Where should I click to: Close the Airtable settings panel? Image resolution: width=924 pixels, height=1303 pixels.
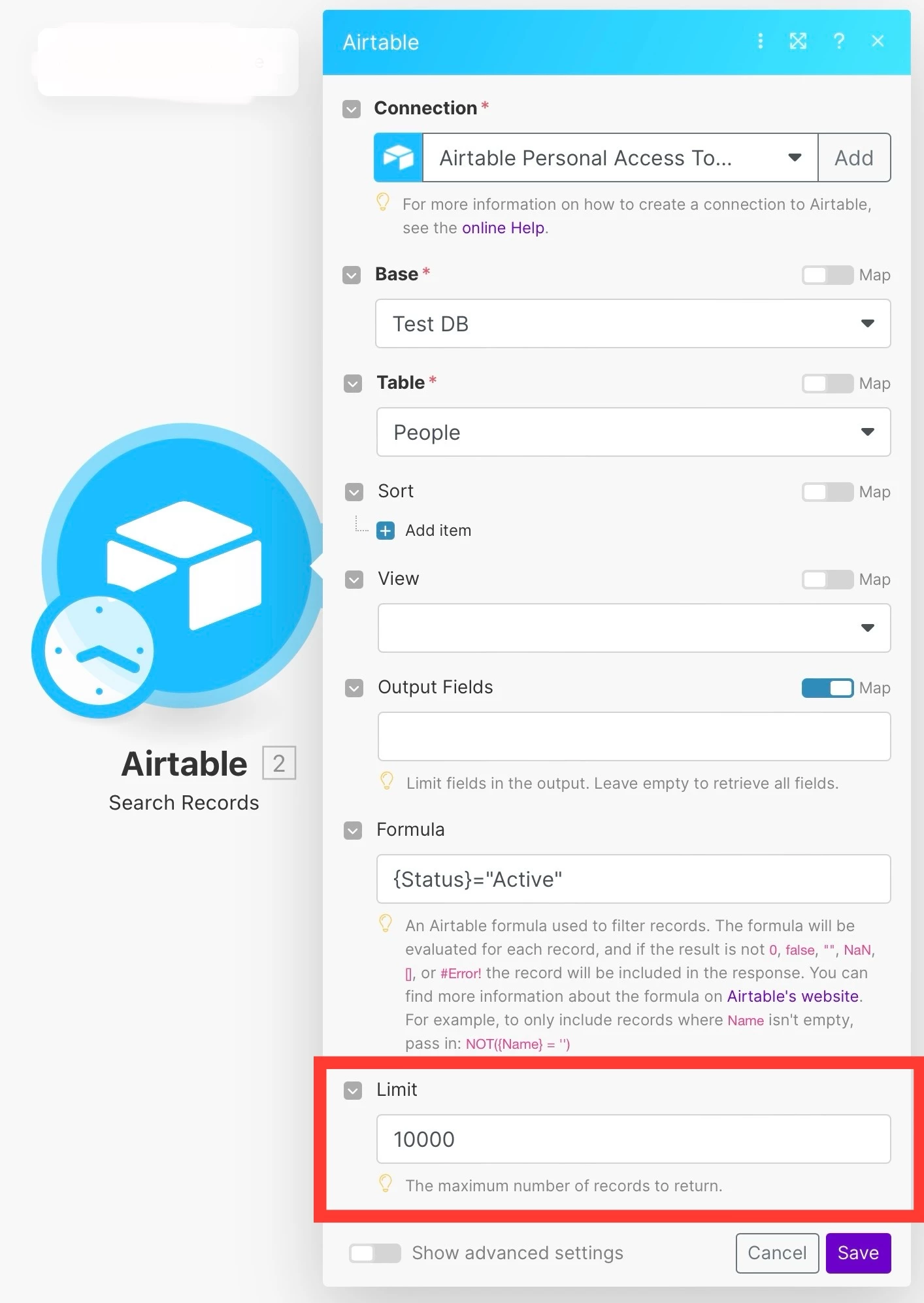878,41
